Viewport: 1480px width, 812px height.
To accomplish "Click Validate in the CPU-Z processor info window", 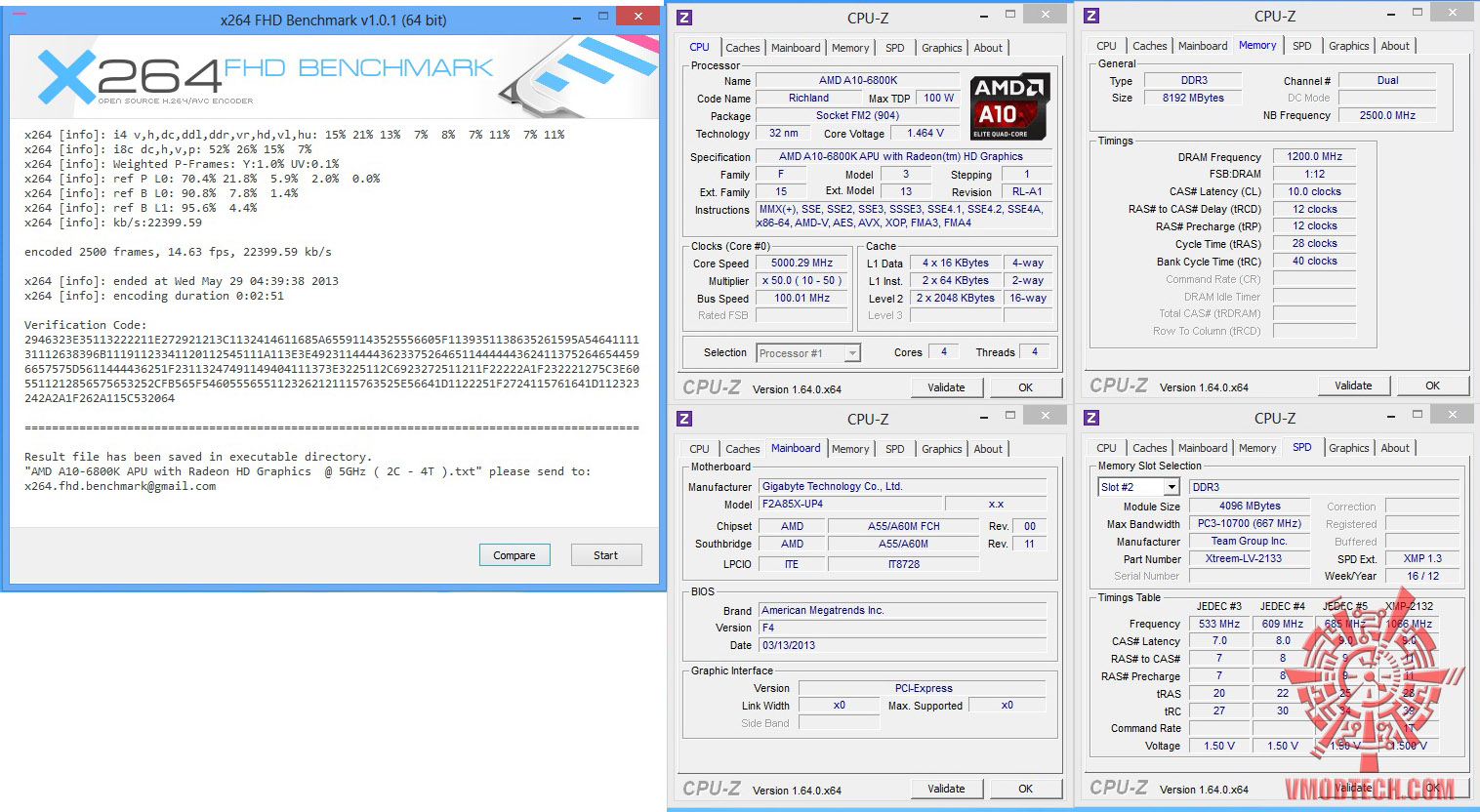I will 946,387.
